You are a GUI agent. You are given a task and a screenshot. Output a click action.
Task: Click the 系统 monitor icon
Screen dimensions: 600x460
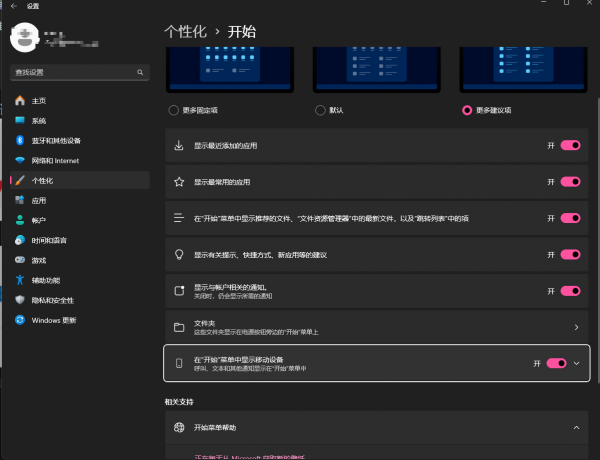coord(20,120)
